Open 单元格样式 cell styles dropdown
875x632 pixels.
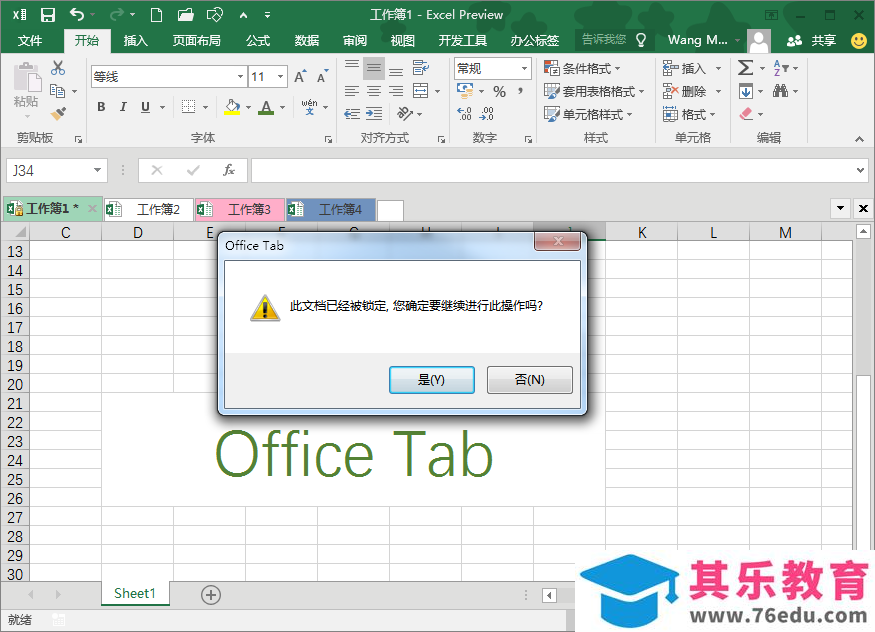[588, 114]
